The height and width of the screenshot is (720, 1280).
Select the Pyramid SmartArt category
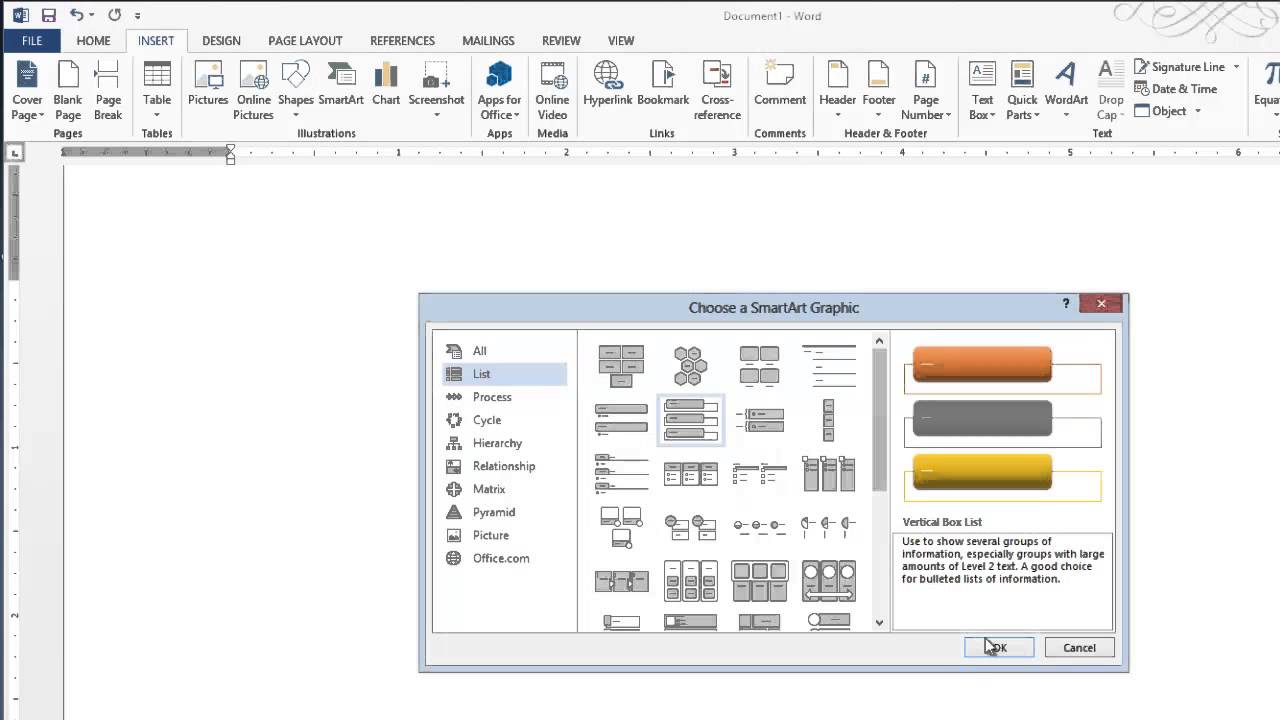point(504,512)
